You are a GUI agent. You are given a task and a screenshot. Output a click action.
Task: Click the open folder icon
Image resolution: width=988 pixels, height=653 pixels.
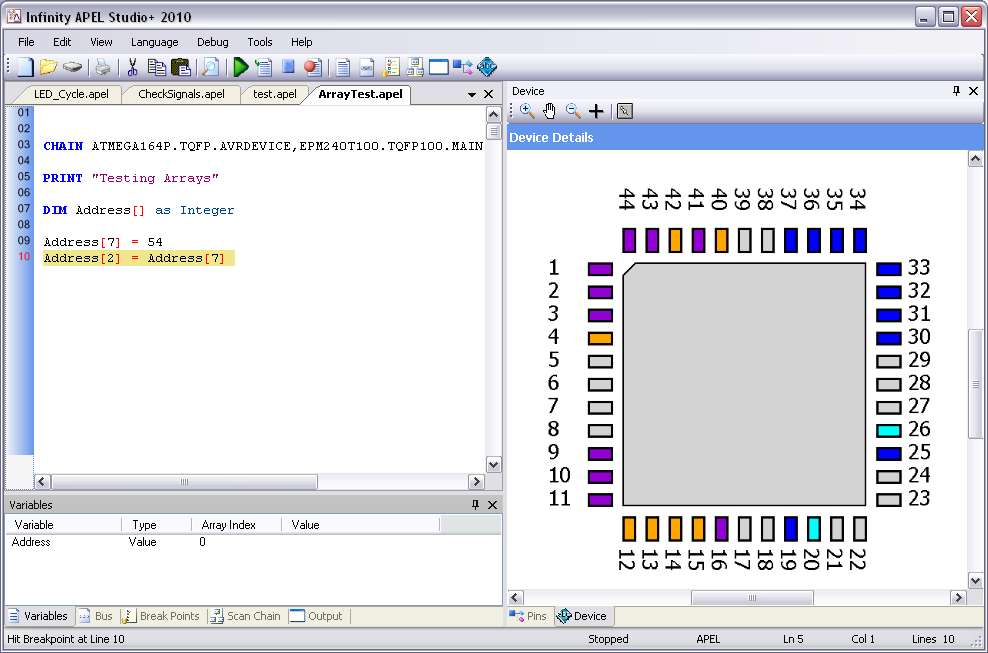point(48,68)
